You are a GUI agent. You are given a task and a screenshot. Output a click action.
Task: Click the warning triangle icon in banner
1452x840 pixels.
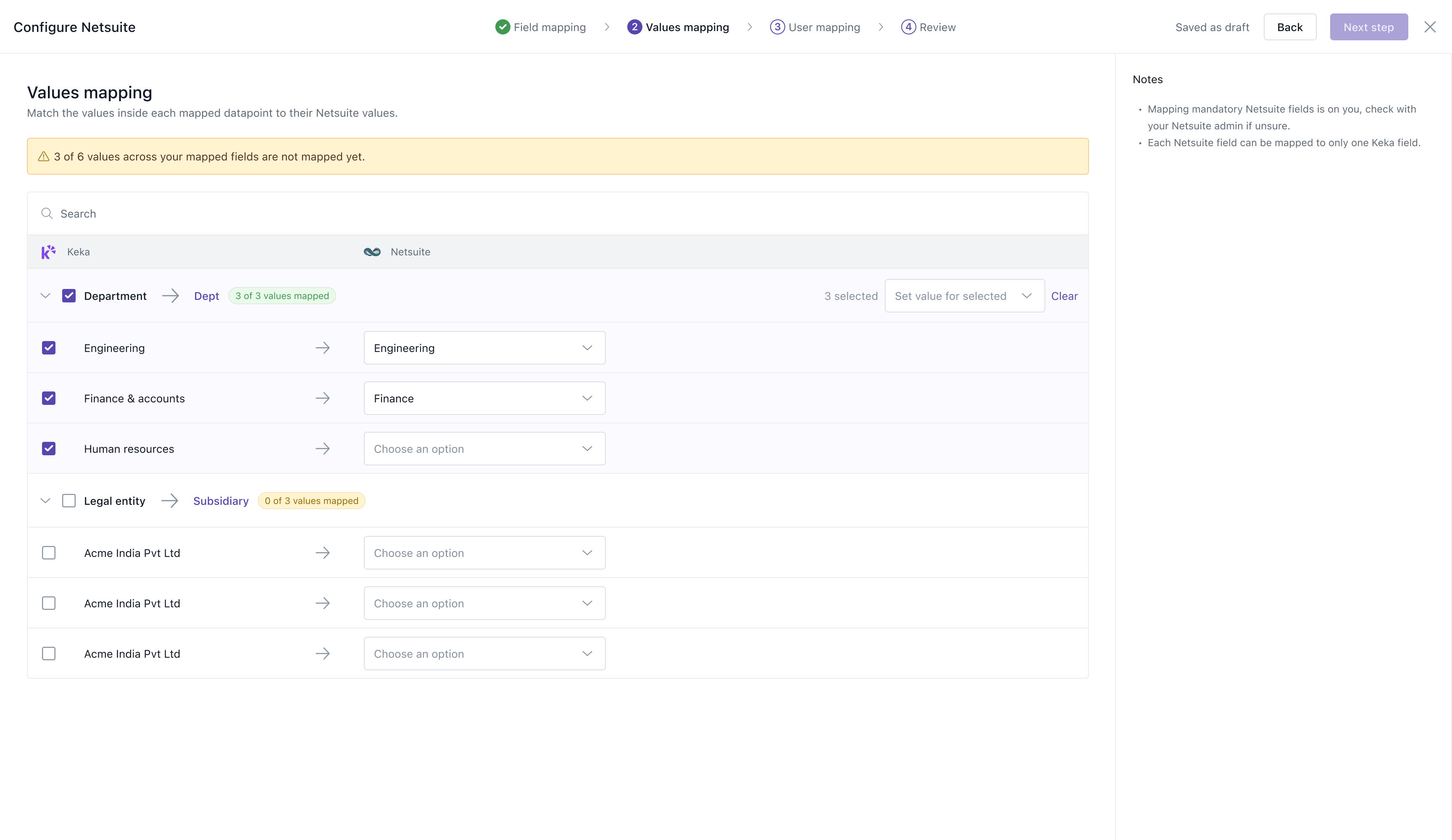coord(43,156)
